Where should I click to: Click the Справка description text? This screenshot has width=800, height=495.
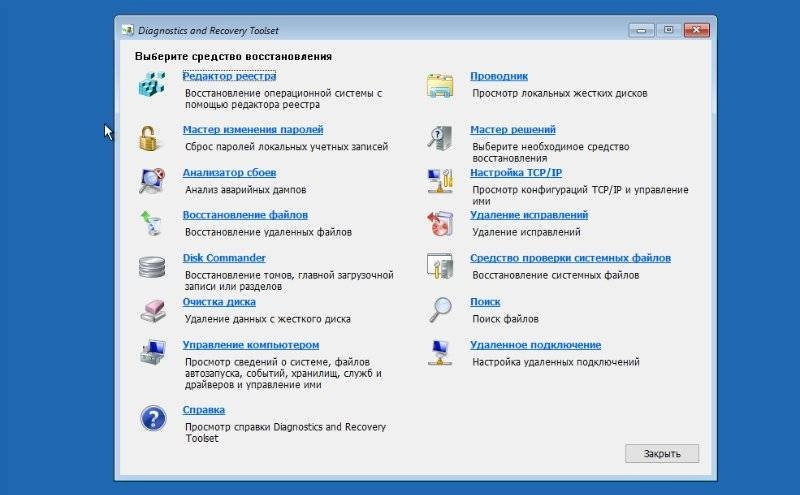(x=285, y=432)
